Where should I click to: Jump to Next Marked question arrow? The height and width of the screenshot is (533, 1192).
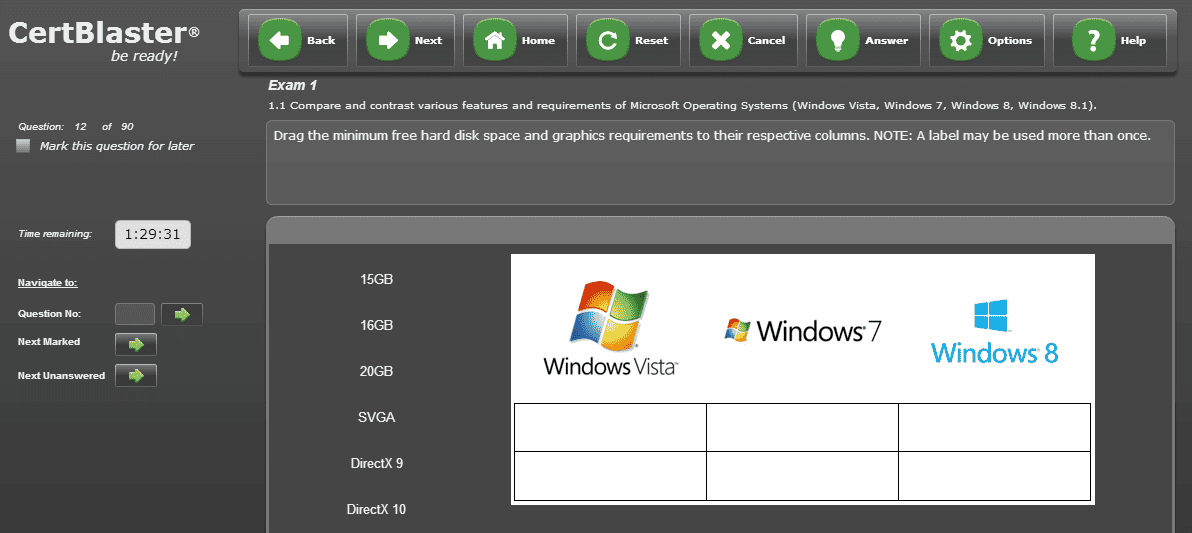coord(135,344)
